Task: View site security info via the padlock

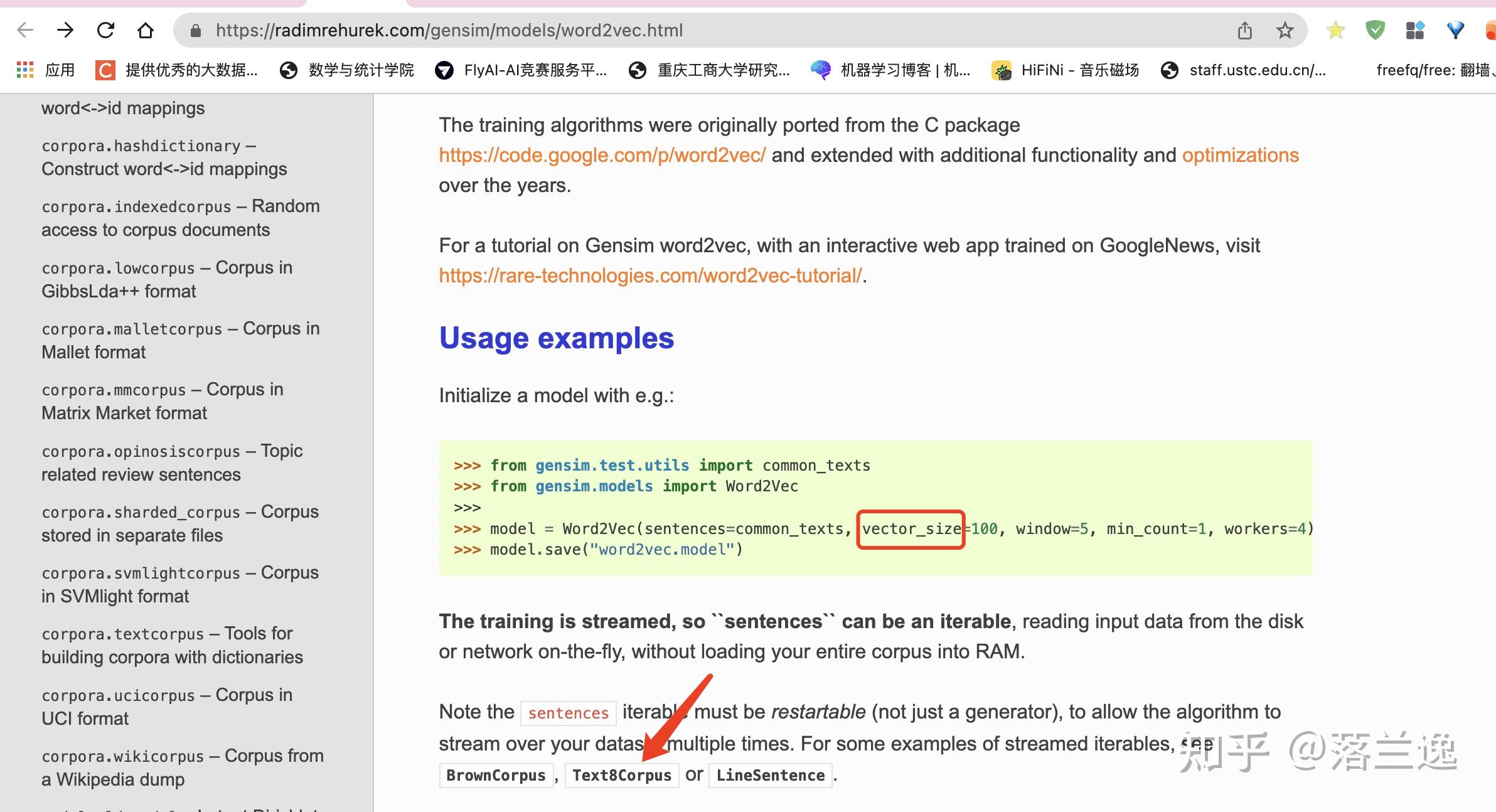Action: (195, 29)
